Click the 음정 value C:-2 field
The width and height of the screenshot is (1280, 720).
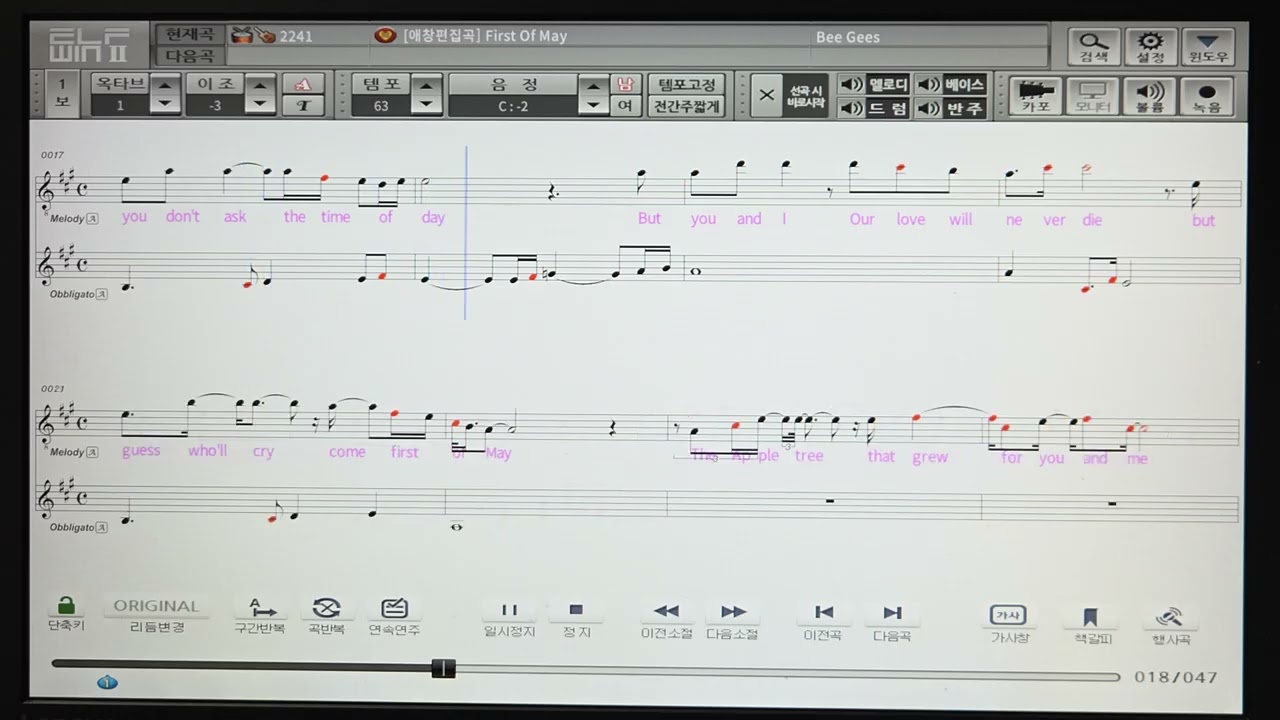click(514, 106)
